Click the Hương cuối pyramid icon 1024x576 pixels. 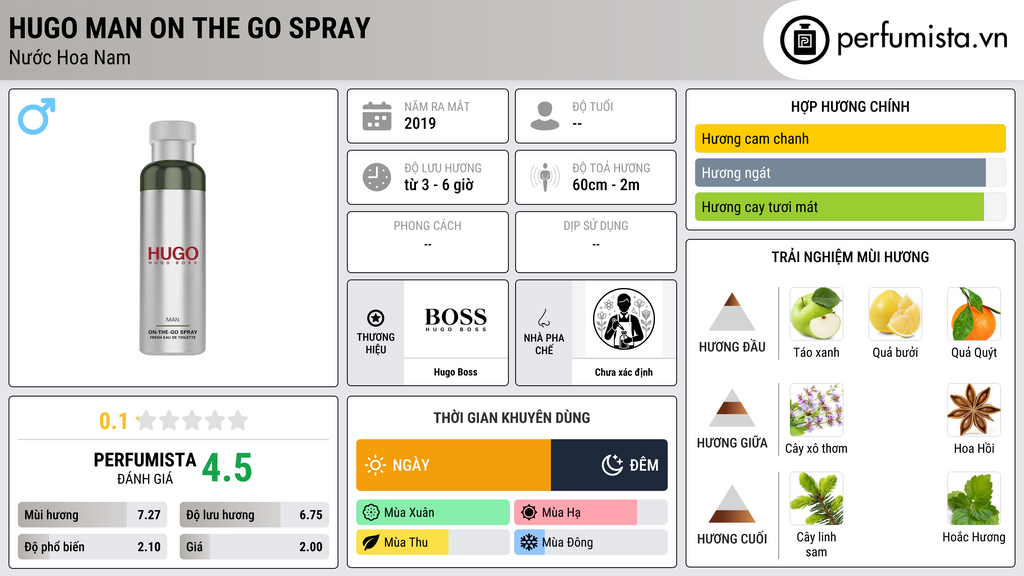[x=732, y=504]
